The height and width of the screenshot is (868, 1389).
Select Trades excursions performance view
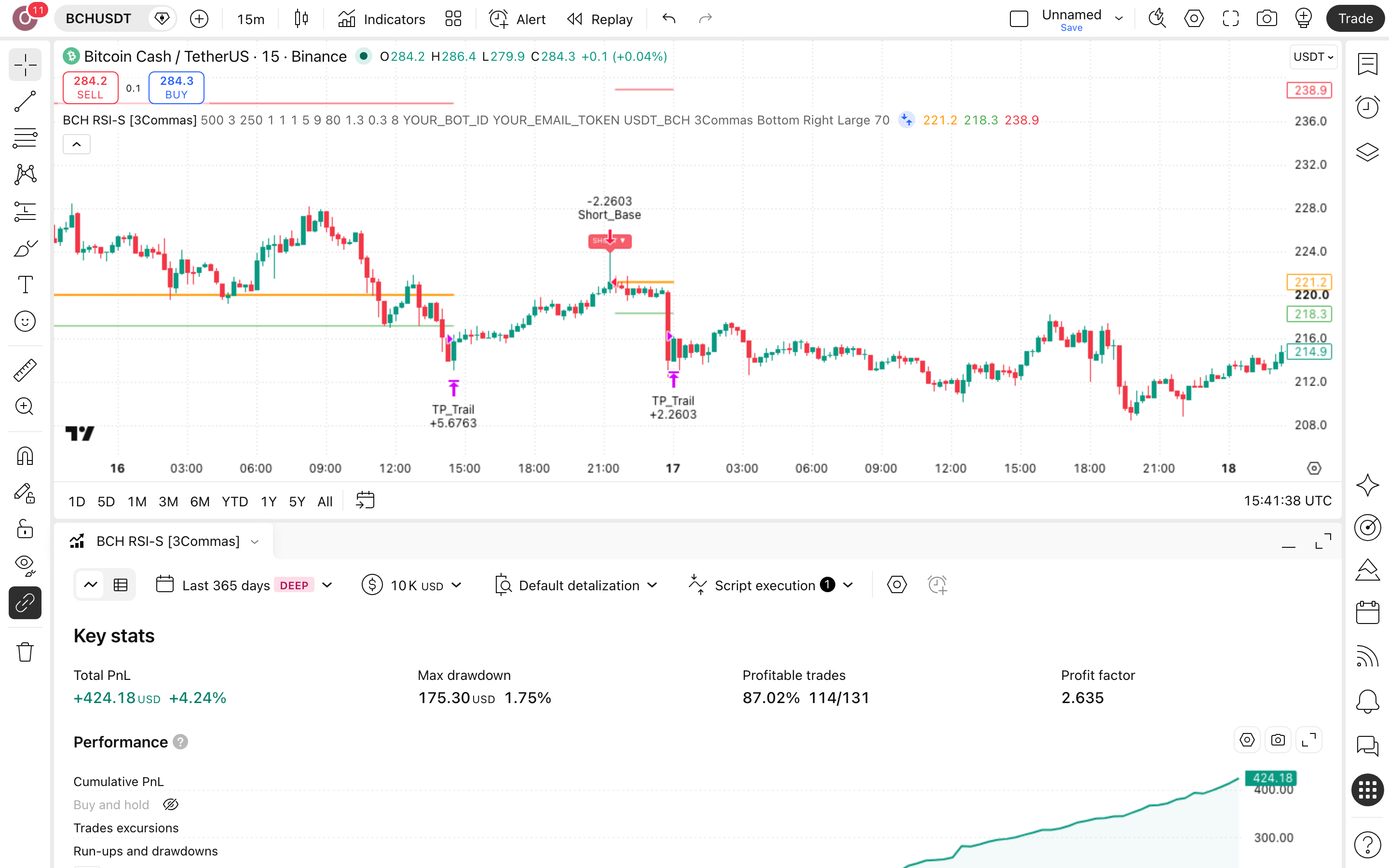[x=126, y=828]
